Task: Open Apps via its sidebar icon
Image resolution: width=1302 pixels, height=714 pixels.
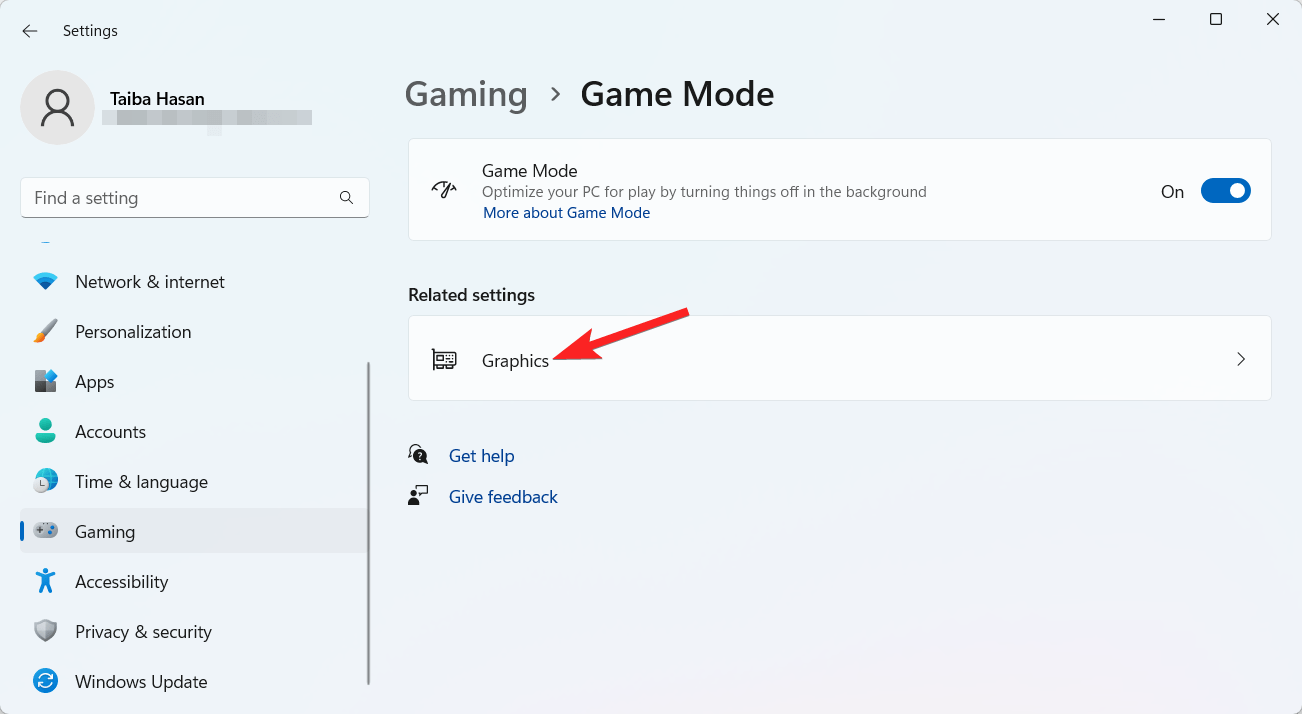Action: point(46,381)
